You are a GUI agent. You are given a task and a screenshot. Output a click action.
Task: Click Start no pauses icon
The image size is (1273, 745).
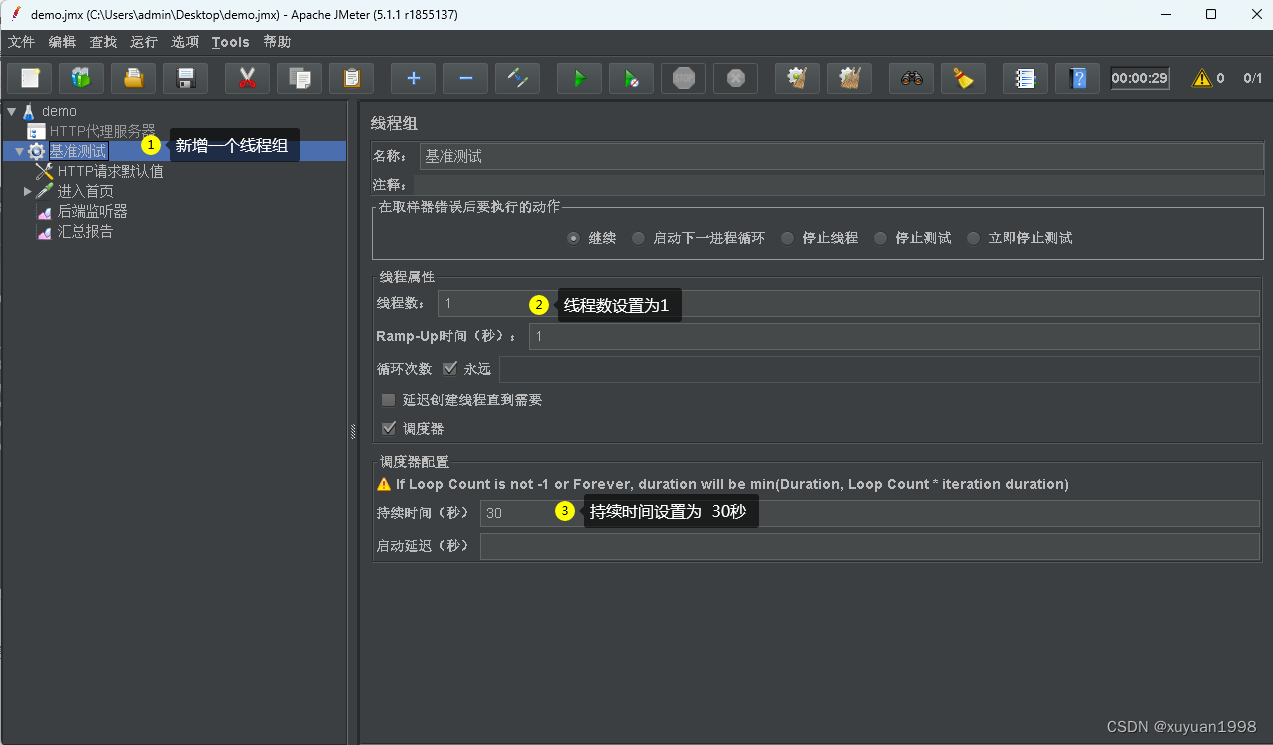pos(631,78)
